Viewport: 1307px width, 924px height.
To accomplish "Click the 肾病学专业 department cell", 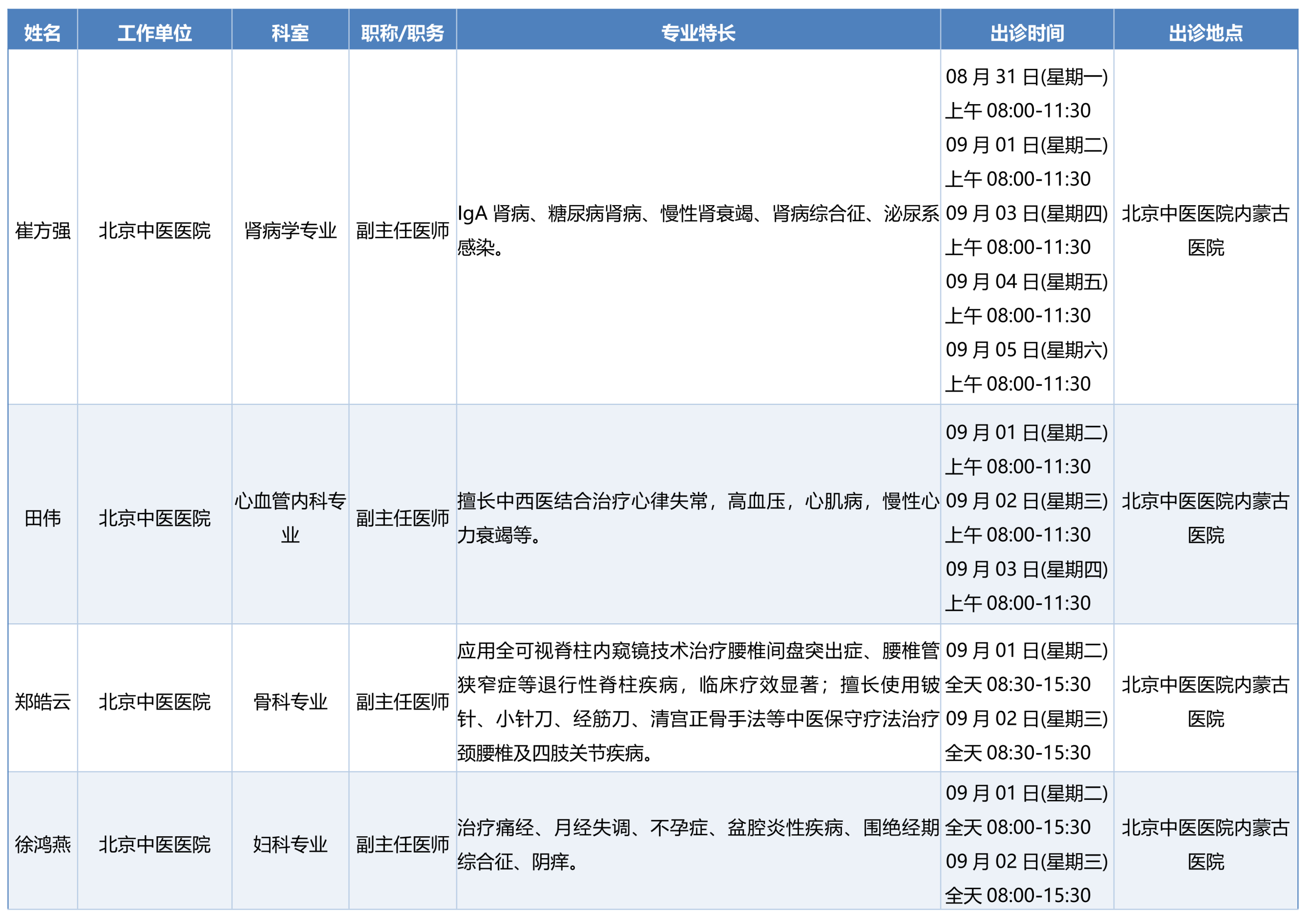I will click(x=291, y=231).
